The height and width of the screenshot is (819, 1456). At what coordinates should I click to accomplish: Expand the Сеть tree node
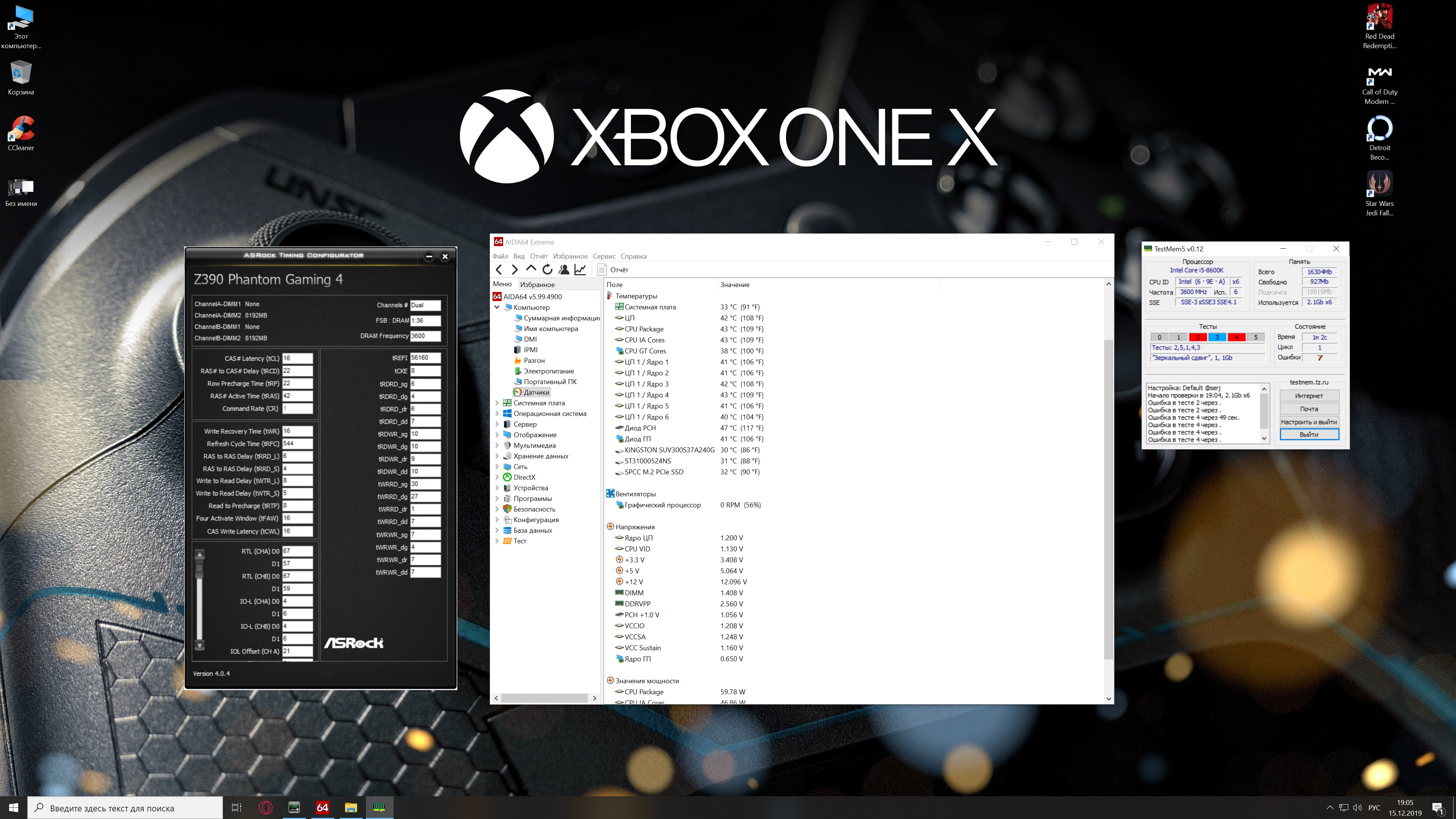pyautogui.click(x=497, y=467)
